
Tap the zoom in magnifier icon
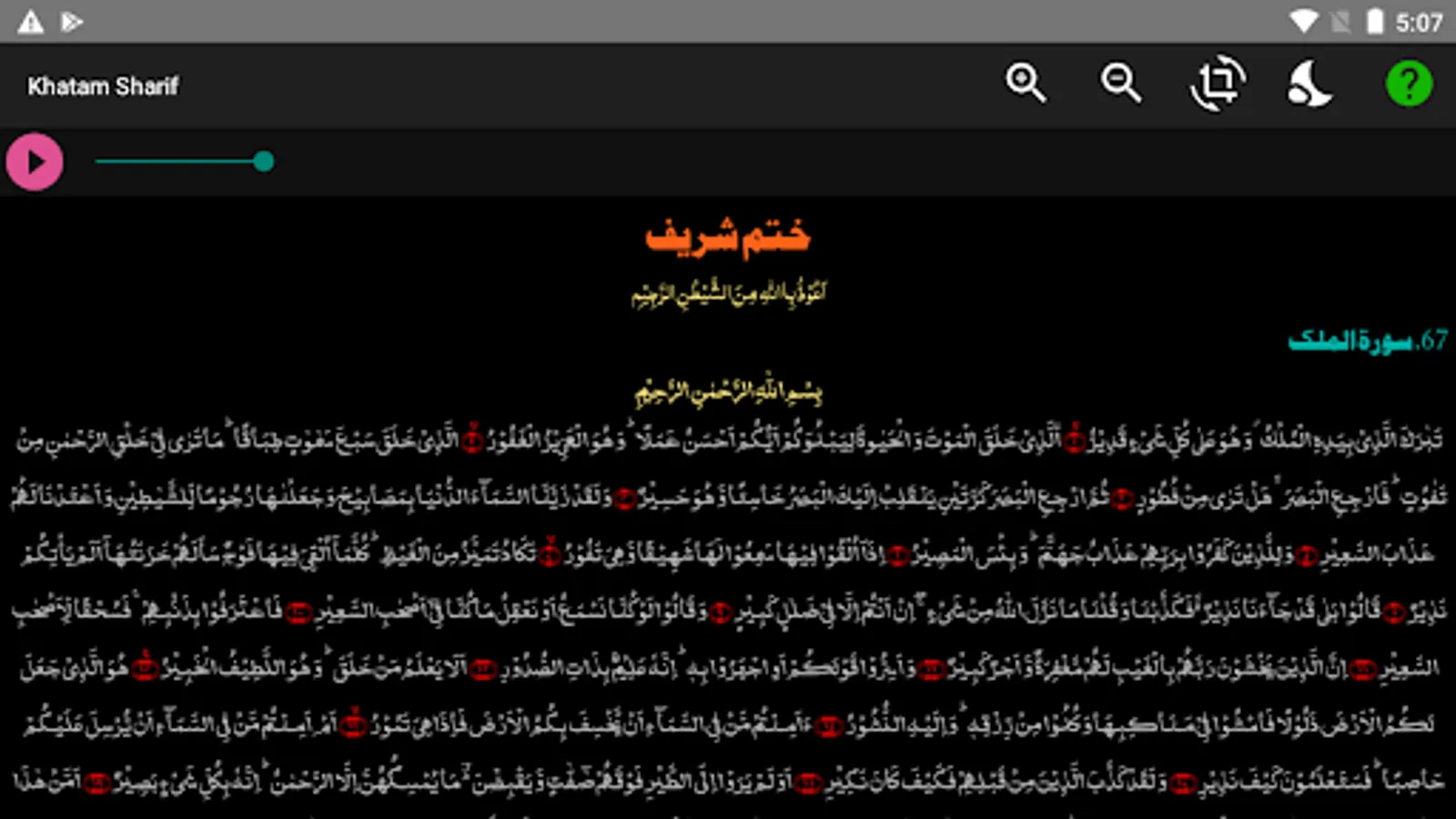(1026, 84)
